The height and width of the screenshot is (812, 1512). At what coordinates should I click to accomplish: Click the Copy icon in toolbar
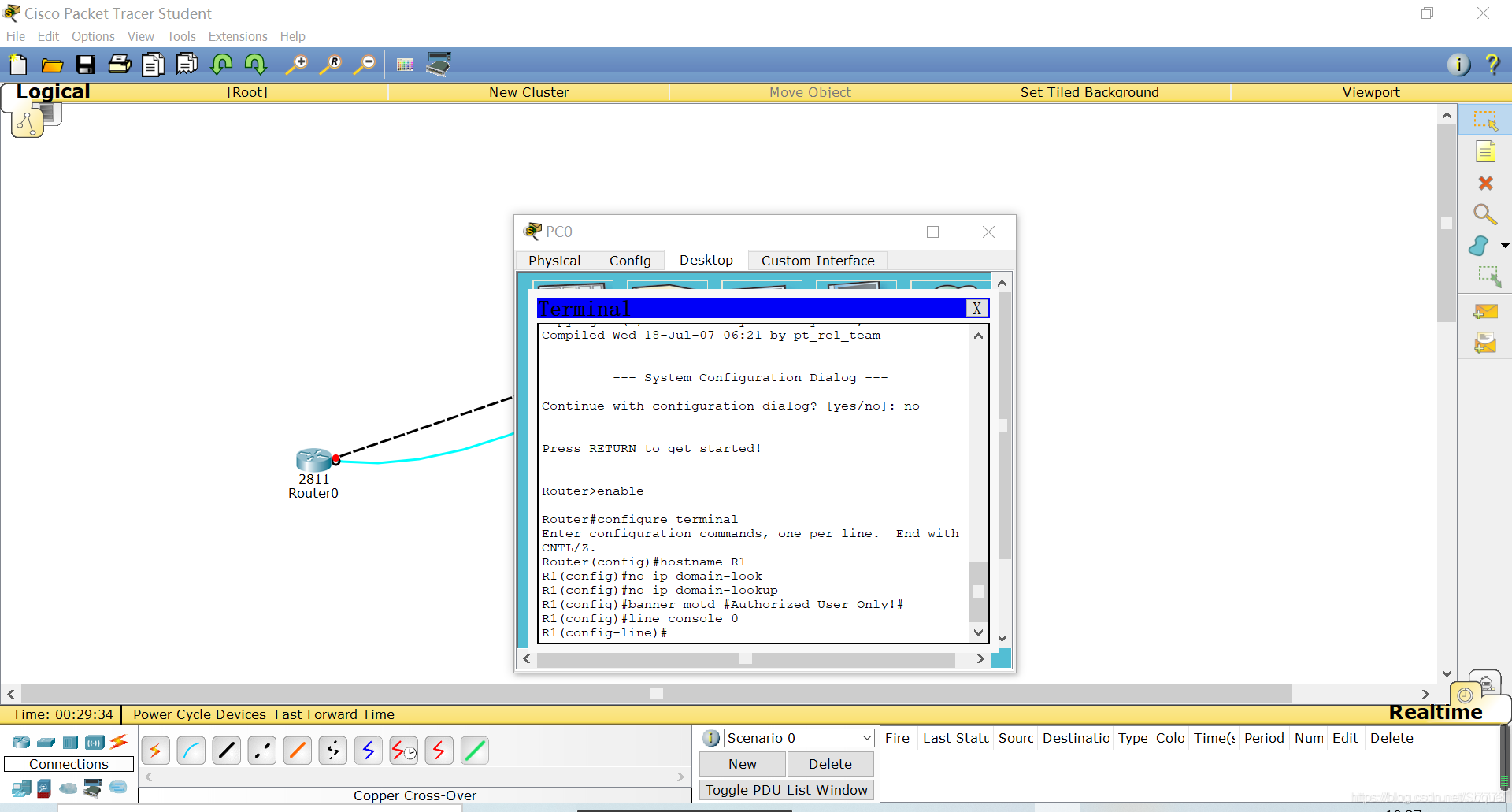(154, 65)
